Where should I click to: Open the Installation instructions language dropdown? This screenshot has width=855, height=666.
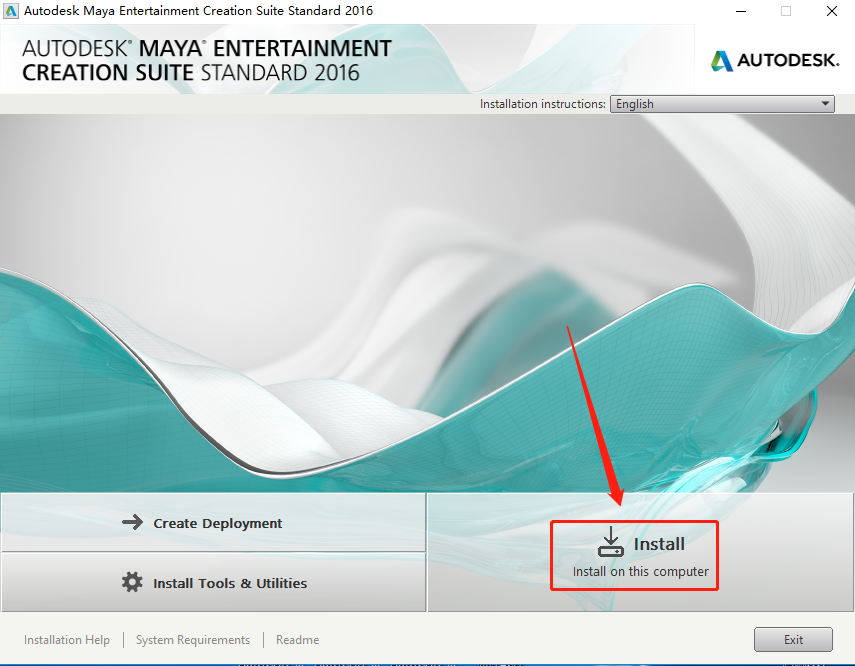click(x=722, y=104)
